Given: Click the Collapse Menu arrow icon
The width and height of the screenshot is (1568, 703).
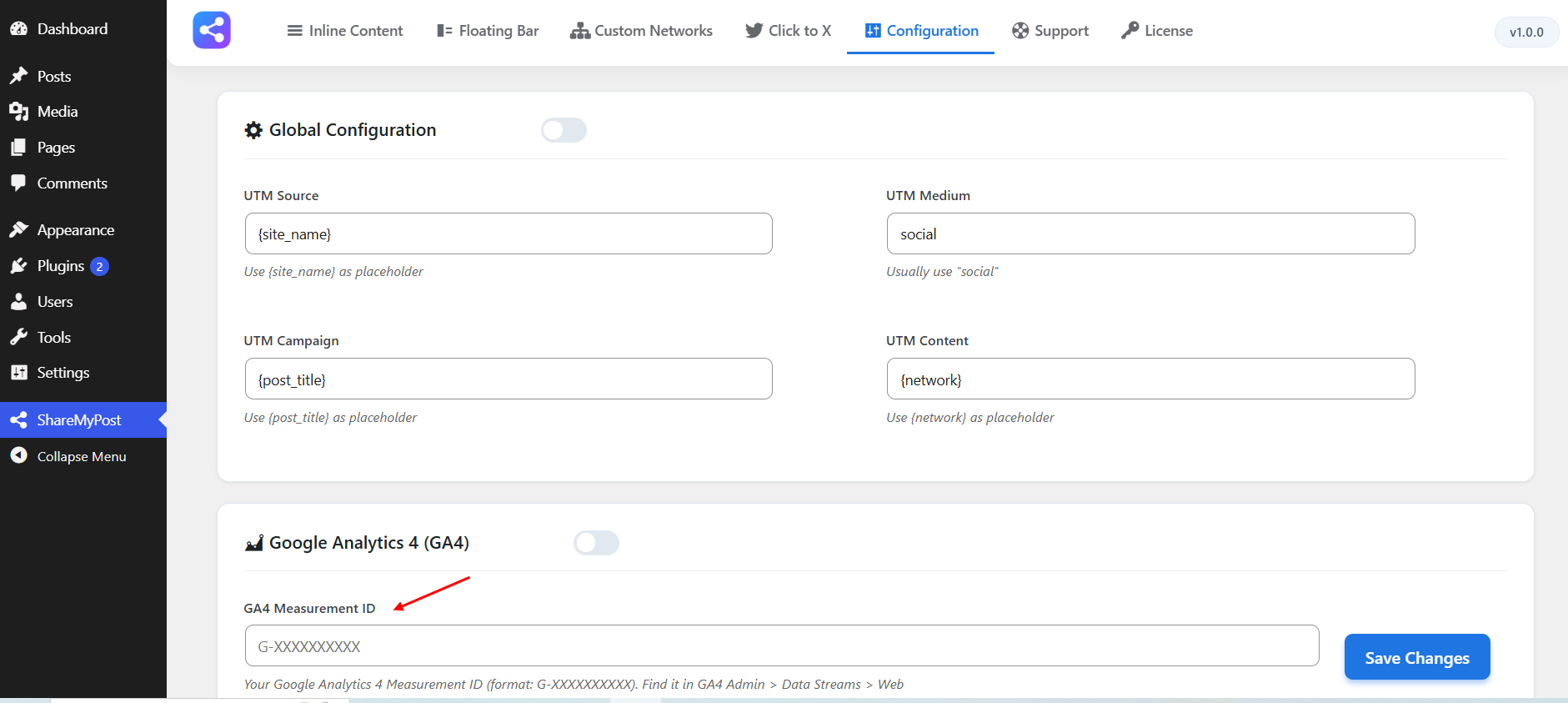Looking at the screenshot, I should pos(19,455).
